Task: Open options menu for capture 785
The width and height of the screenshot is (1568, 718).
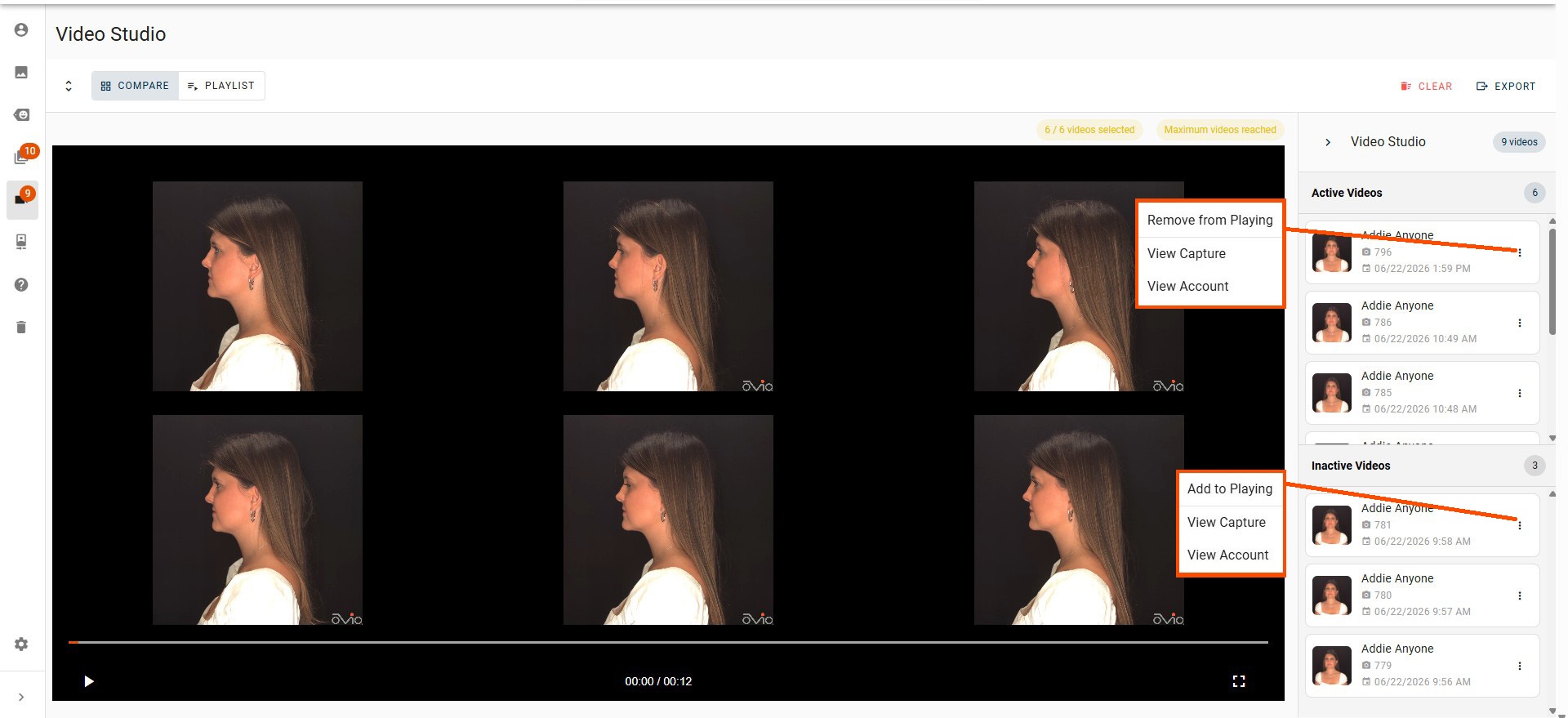Action: tap(1520, 393)
